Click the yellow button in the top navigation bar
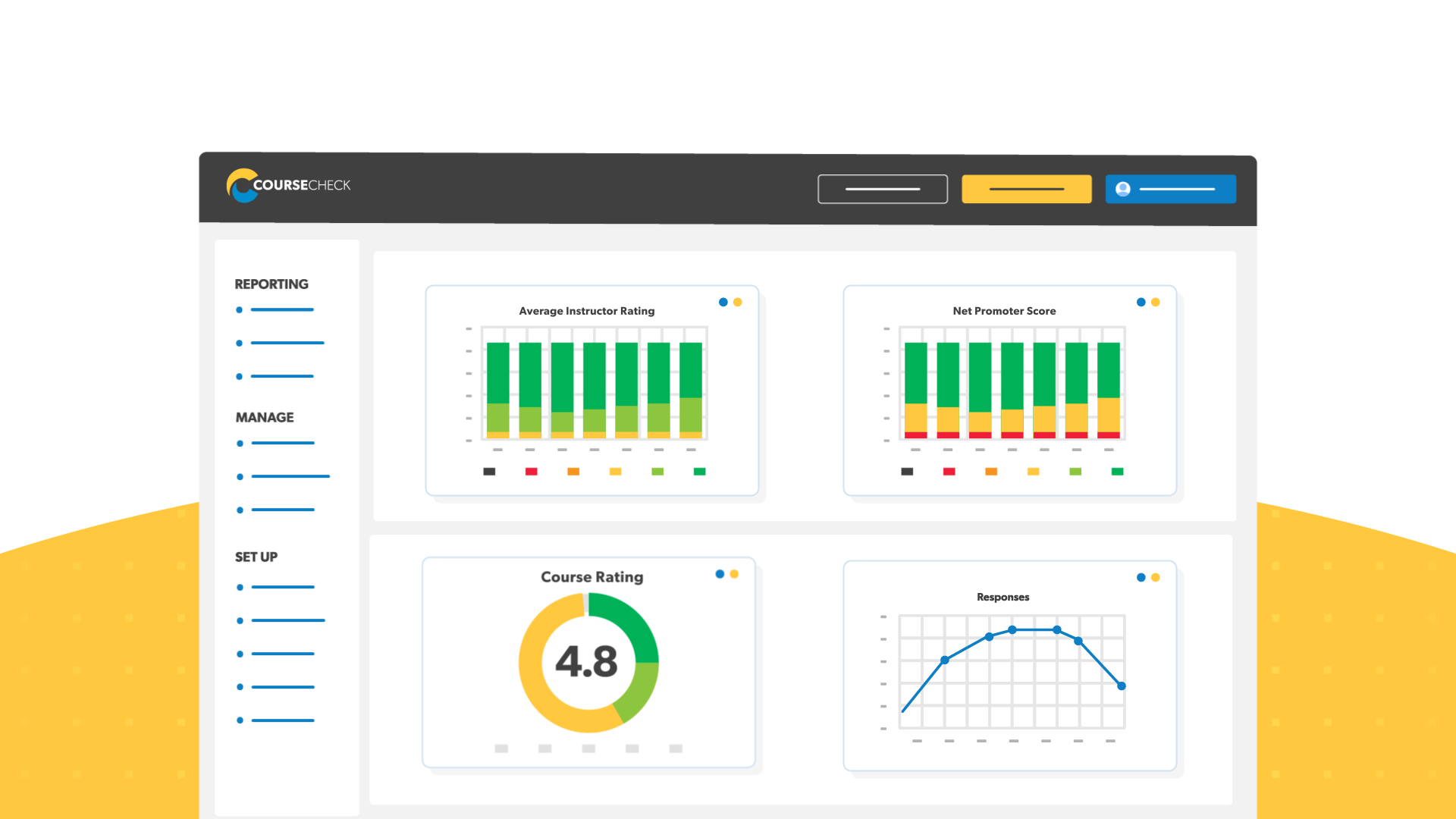Screen dimensions: 1456x819 [1026, 189]
